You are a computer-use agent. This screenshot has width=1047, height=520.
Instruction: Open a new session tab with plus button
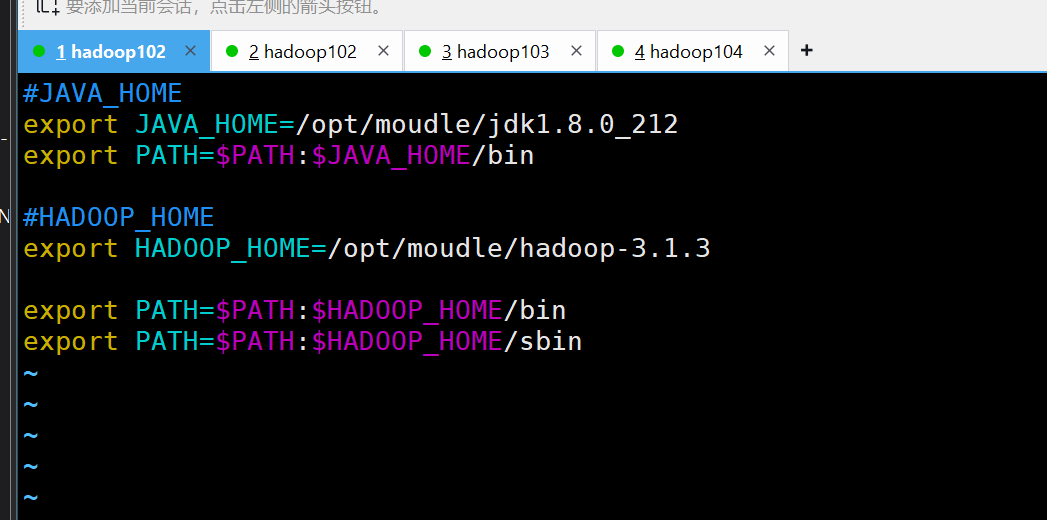click(807, 50)
